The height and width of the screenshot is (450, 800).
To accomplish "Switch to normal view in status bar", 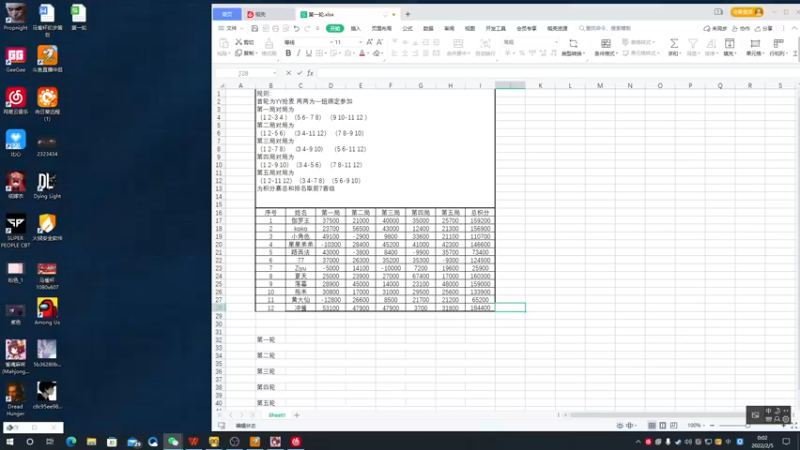I will pyautogui.click(x=652, y=426).
